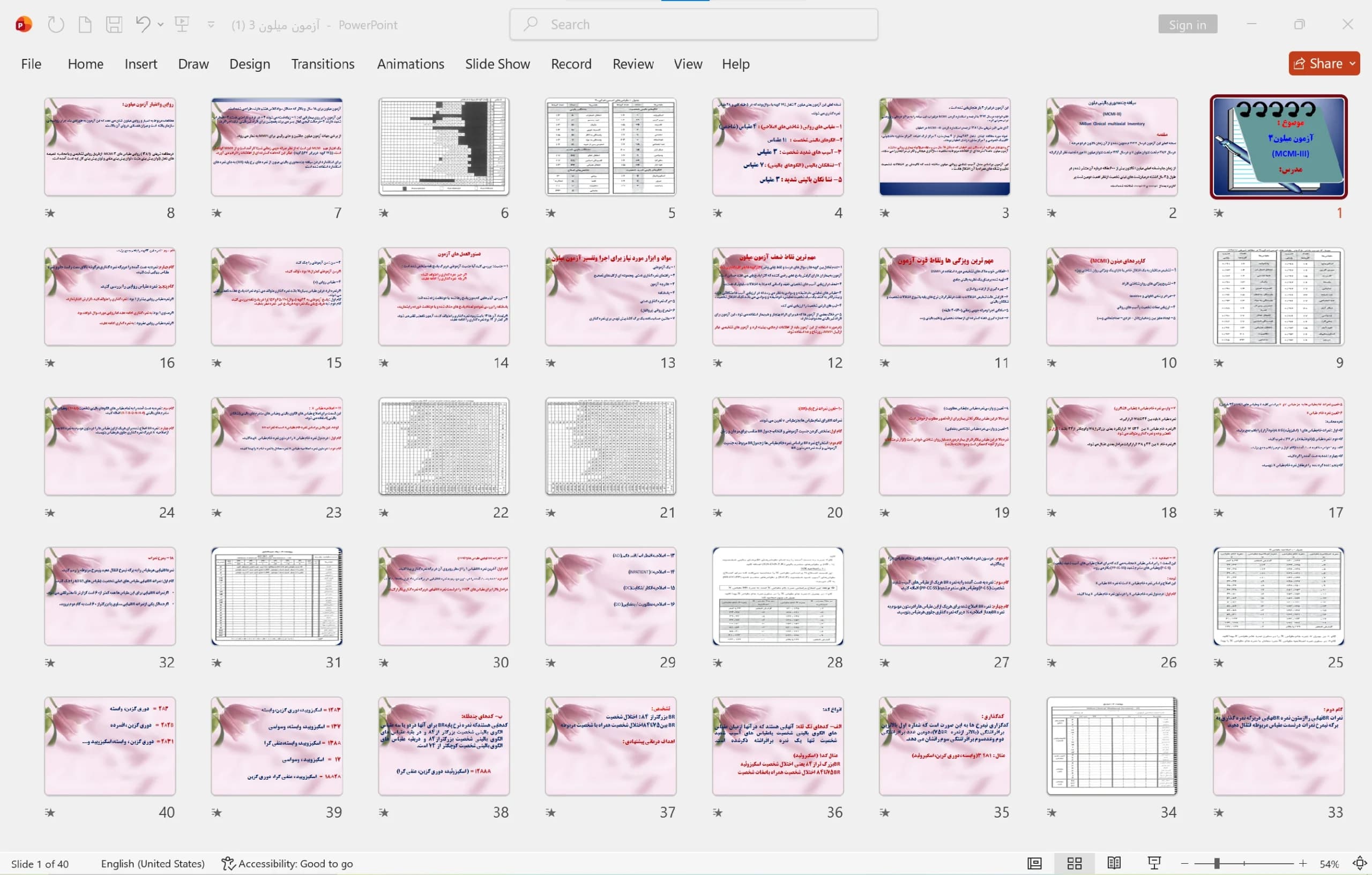Click the Repeat circular arrow icon
The height and width of the screenshot is (875, 1372).
pos(55,25)
